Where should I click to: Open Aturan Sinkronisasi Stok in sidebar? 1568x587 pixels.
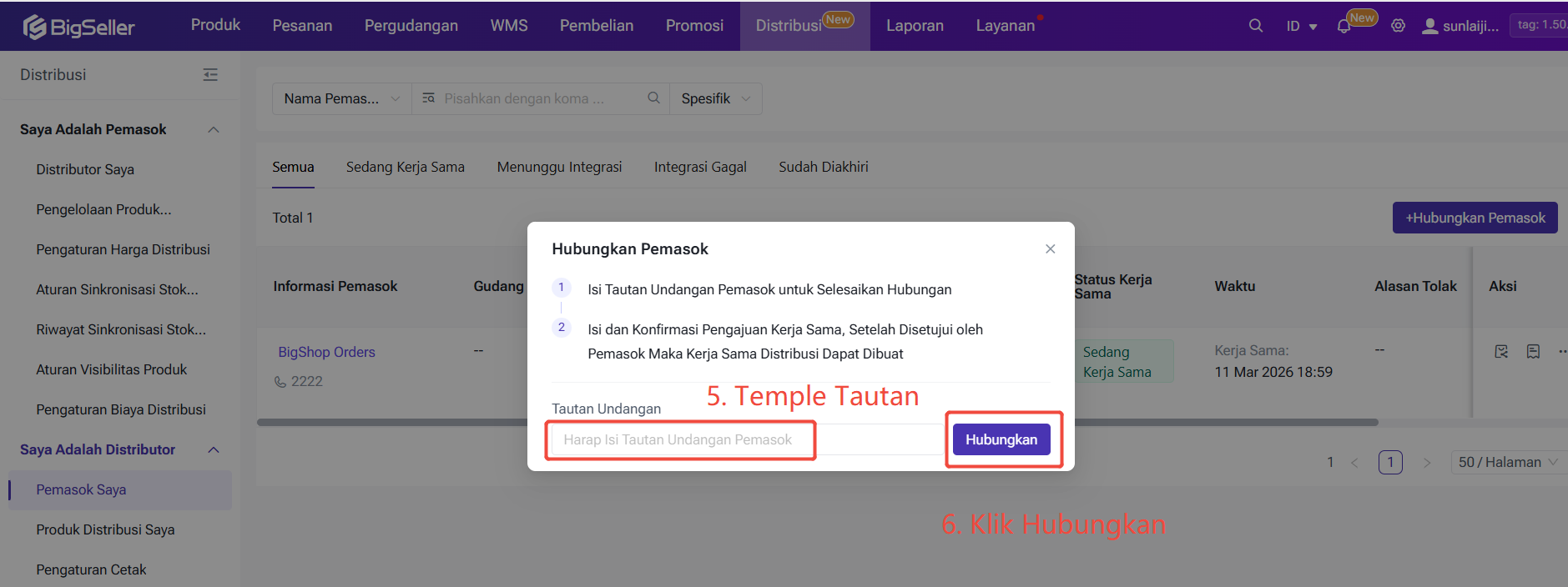click(x=117, y=289)
